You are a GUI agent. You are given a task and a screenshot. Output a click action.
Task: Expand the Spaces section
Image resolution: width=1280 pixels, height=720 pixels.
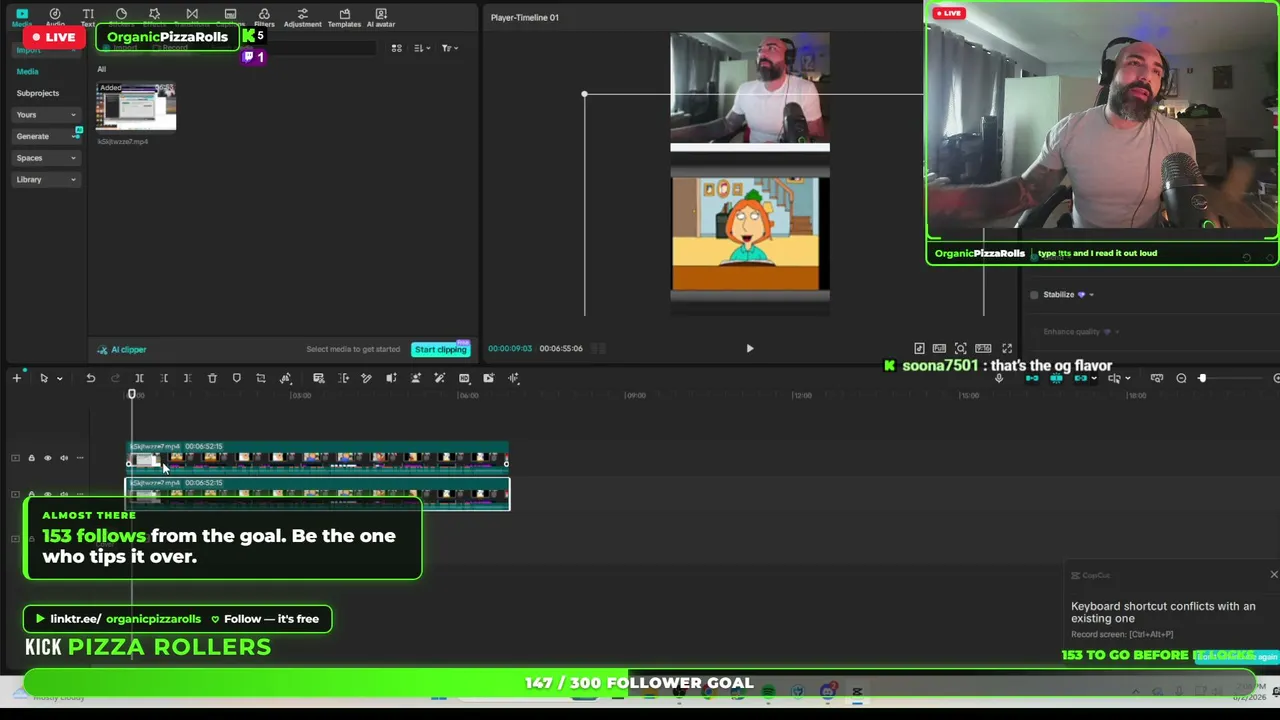pos(46,158)
